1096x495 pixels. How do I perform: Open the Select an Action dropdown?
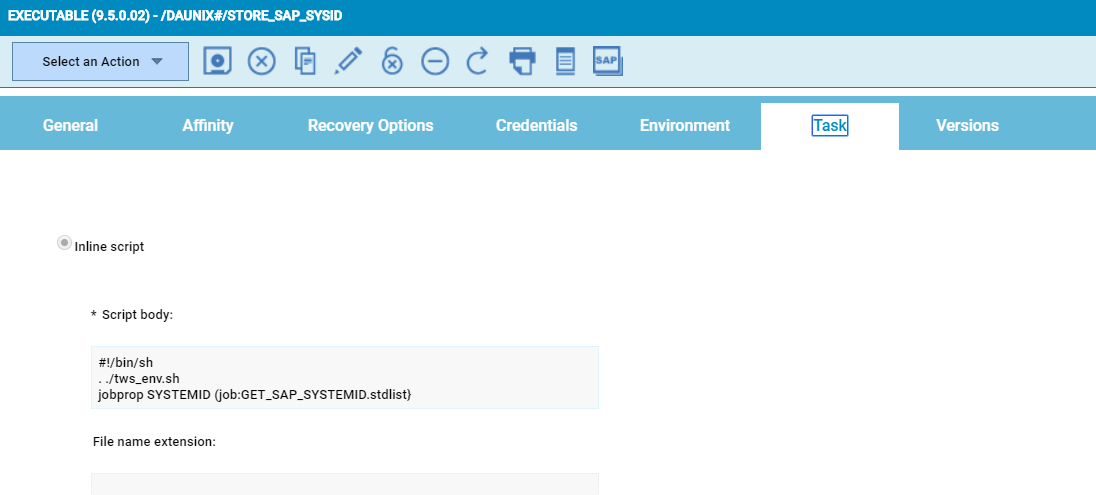tap(101, 62)
